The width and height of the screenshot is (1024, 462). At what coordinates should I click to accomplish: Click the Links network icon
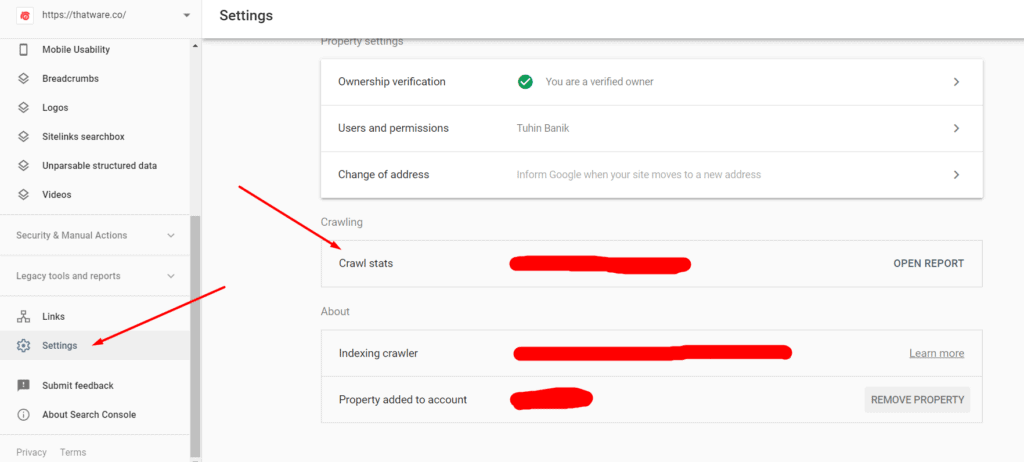(24, 317)
